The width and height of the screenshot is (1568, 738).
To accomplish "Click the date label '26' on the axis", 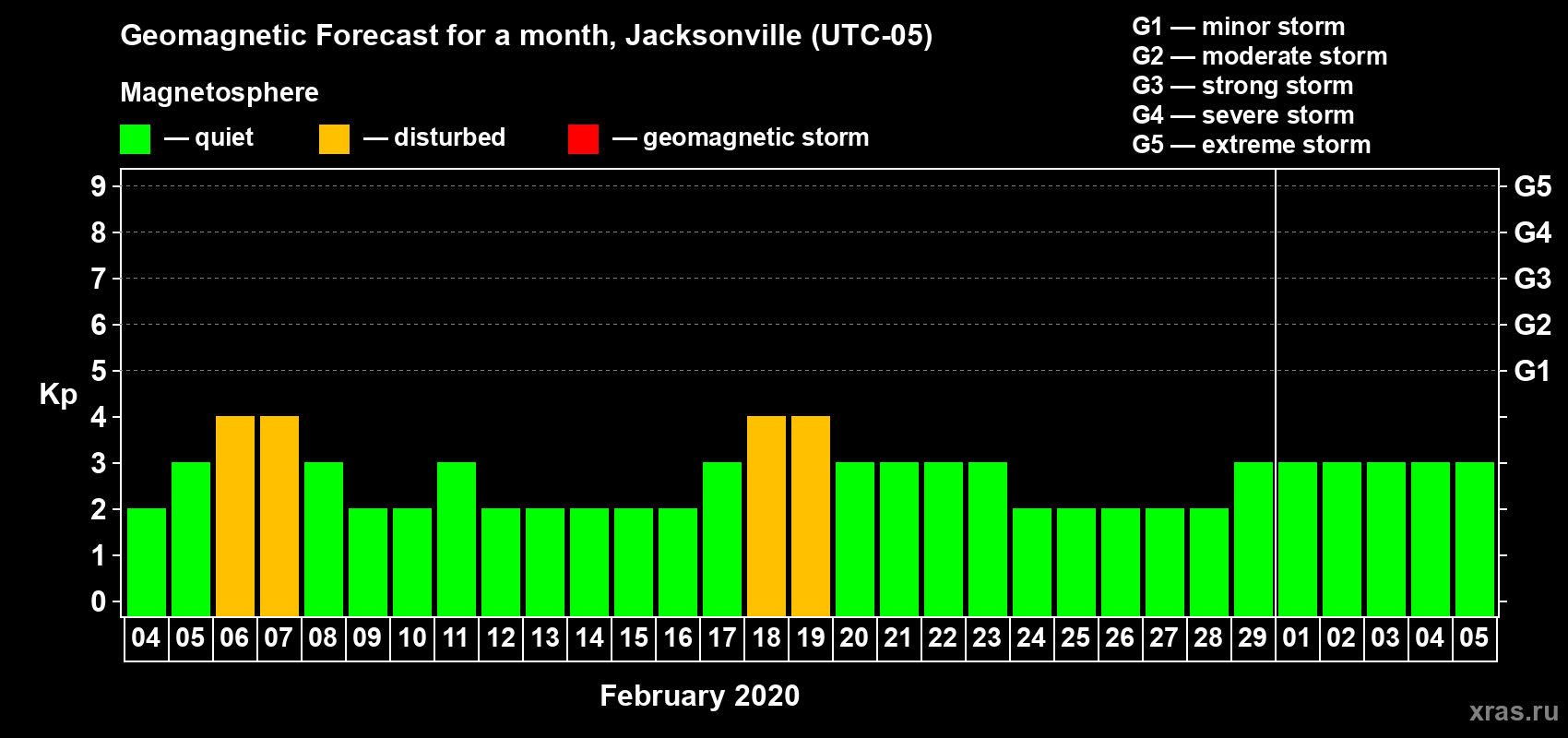I will 1120,638.
